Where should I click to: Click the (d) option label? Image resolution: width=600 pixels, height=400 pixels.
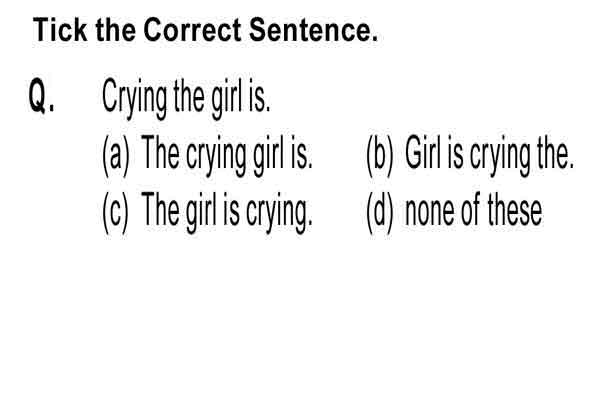(x=380, y=212)
